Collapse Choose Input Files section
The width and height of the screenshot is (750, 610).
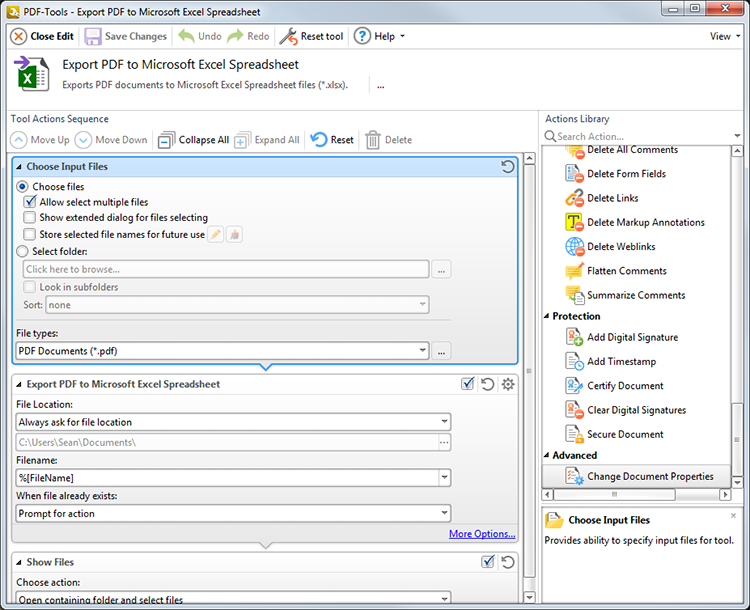[x=19, y=167]
